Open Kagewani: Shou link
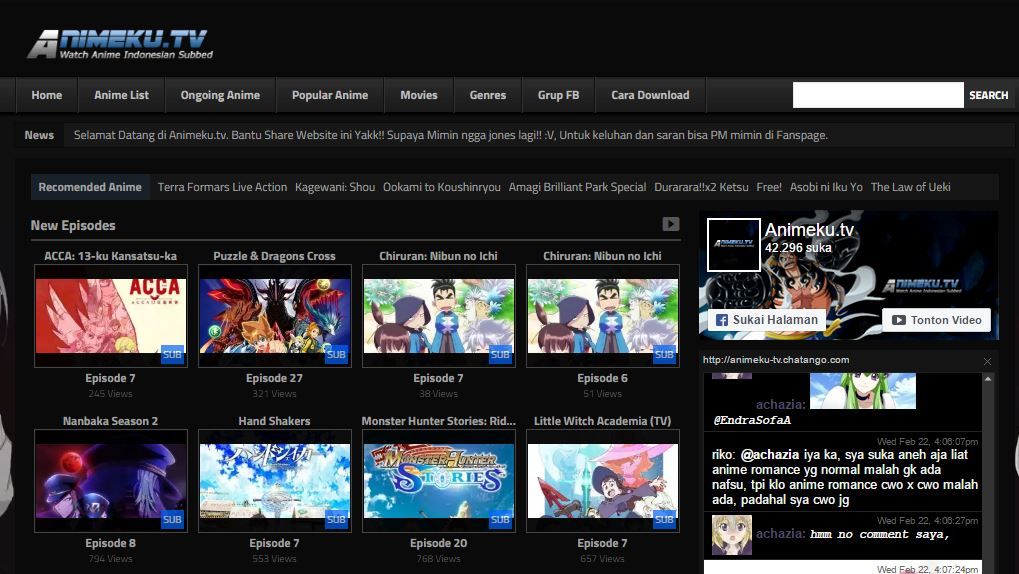1019x574 pixels. coord(335,187)
